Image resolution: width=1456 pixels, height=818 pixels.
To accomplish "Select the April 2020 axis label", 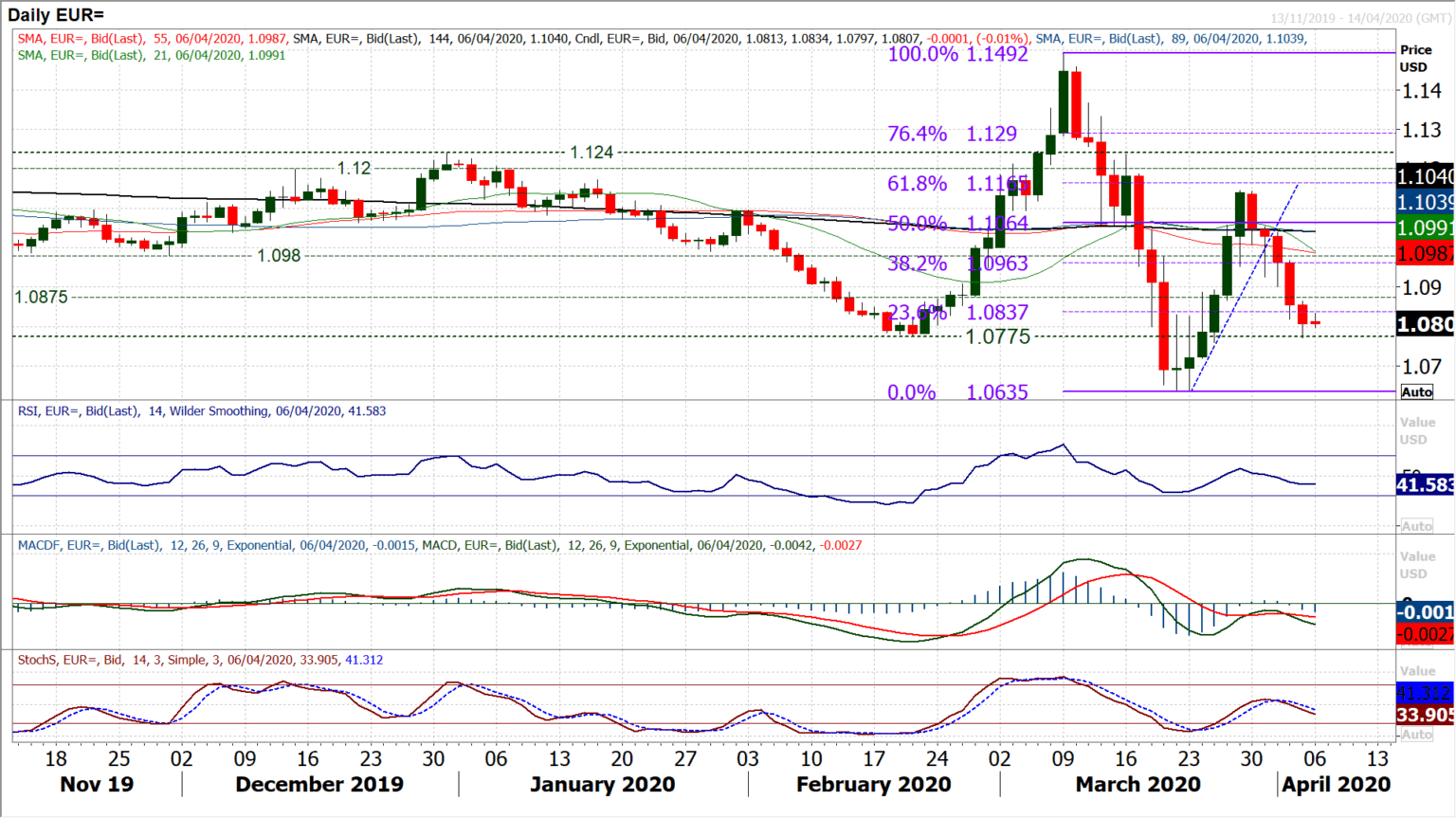I will [x=1337, y=785].
